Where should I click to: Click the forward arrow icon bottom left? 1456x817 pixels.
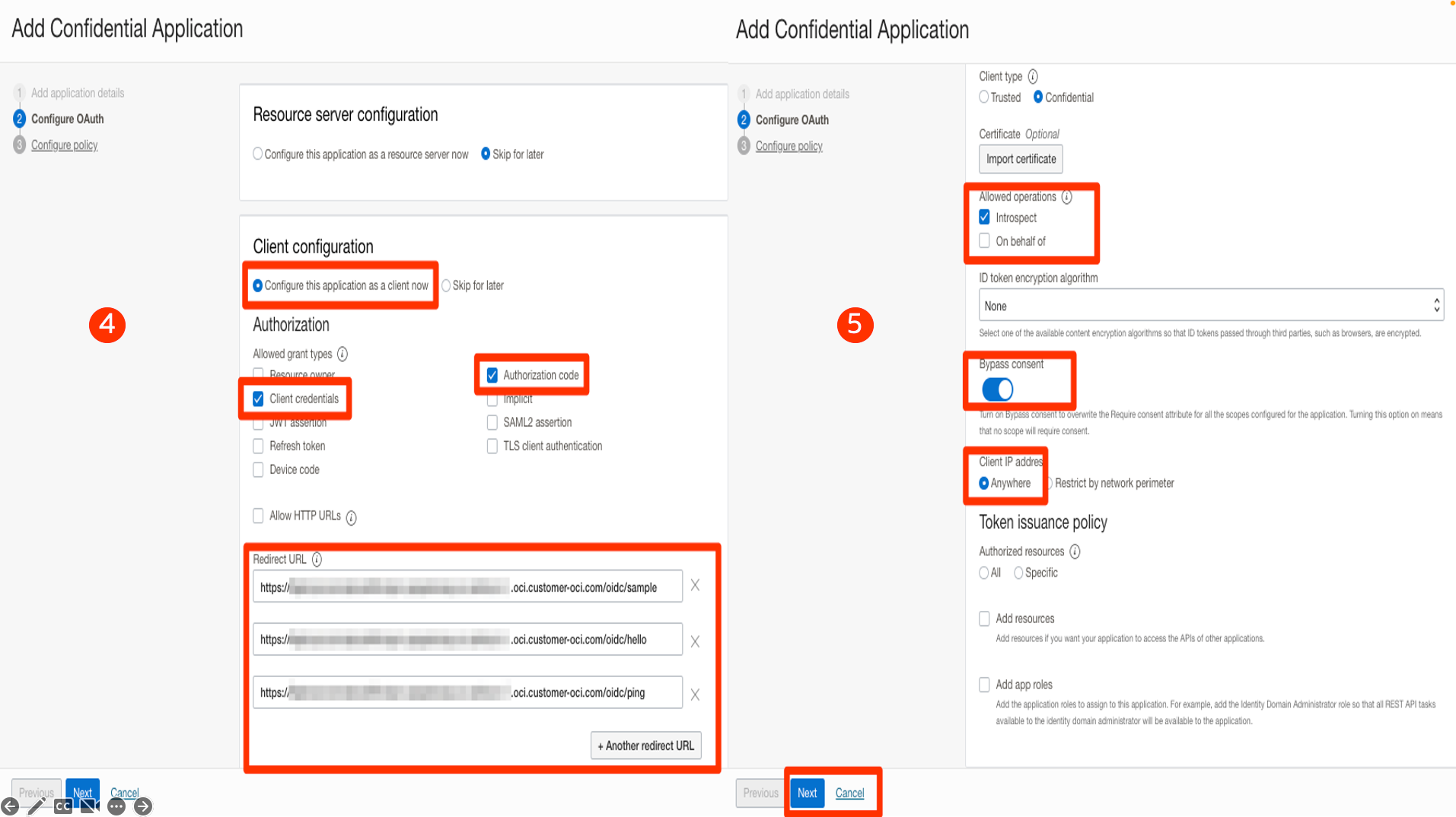[143, 806]
